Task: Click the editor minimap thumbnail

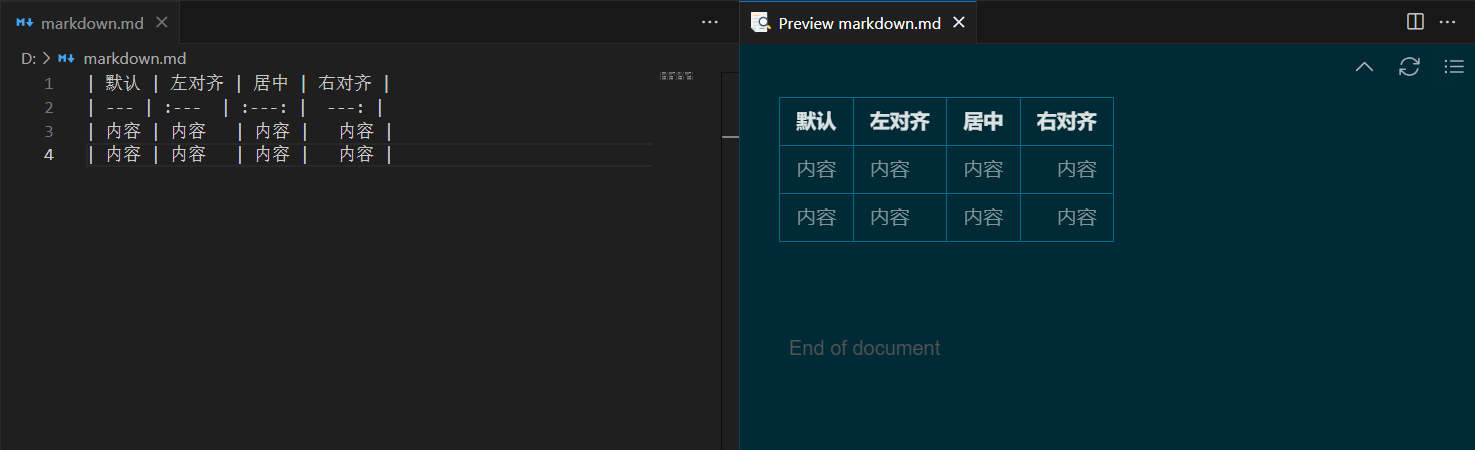Action: pyautogui.click(x=677, y=76)
